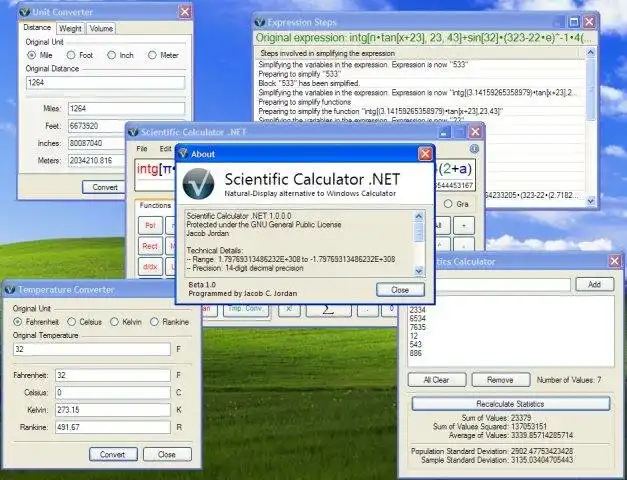Click the Pol function button

click(x=150, y=225)
